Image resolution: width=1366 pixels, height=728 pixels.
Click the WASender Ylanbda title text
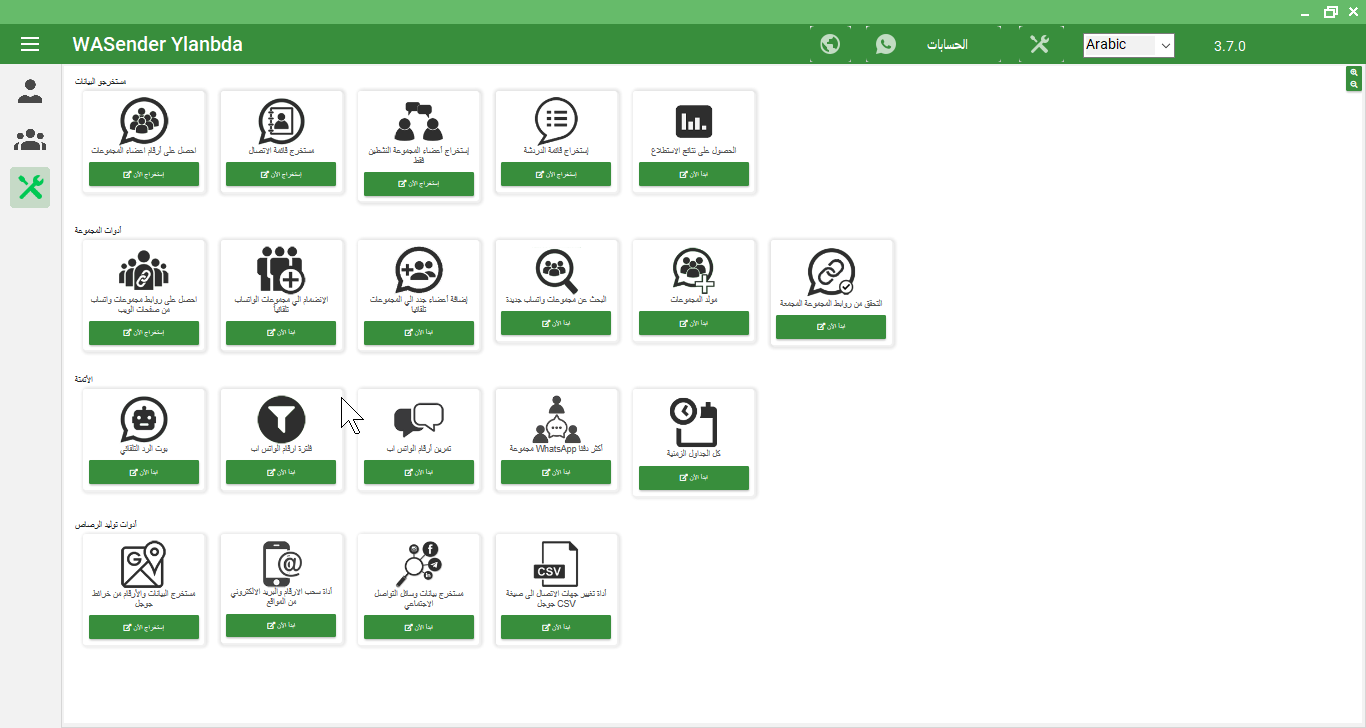(x=157, y=45)
